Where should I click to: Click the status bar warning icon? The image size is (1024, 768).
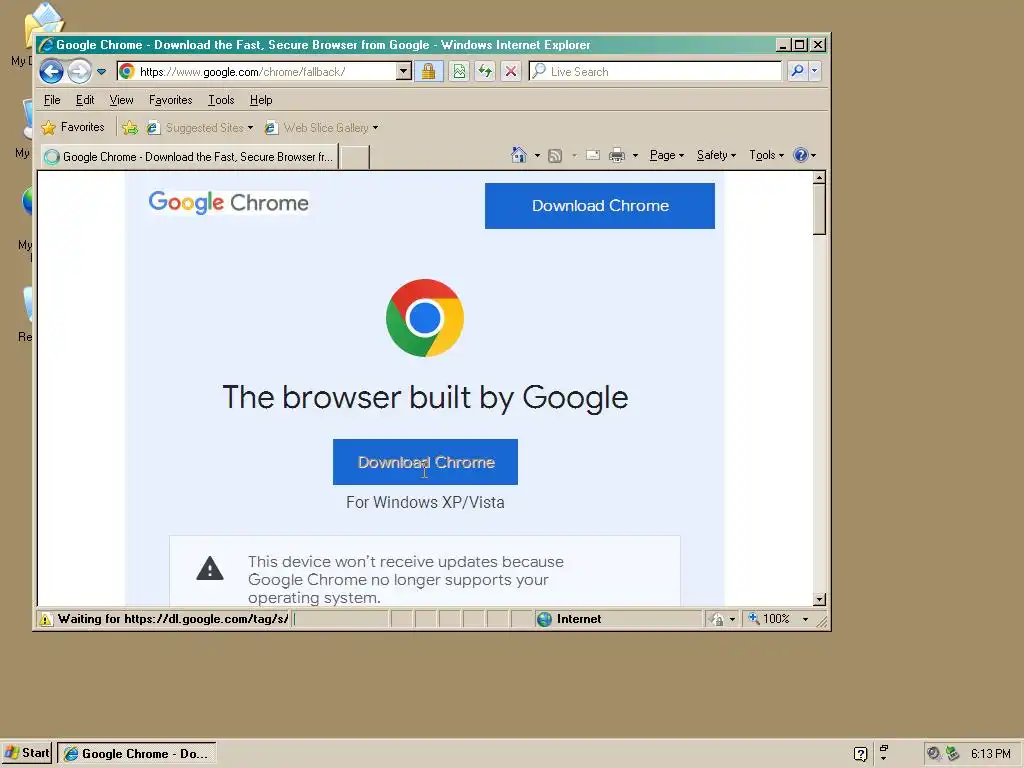click(45, 619)
